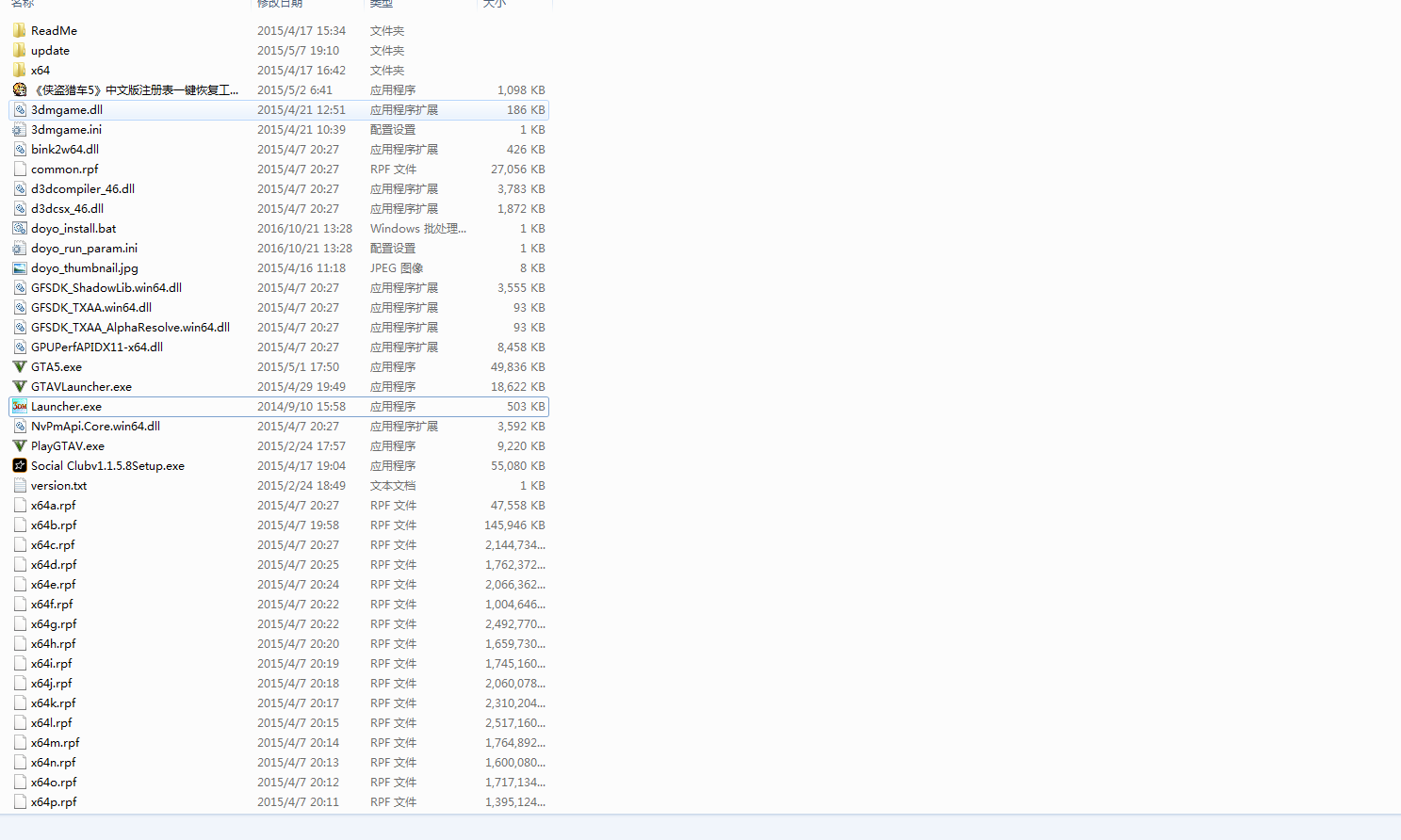Select file name x64o.rpf
This screenshot has height=840, width=1401.
click(54, 782)
